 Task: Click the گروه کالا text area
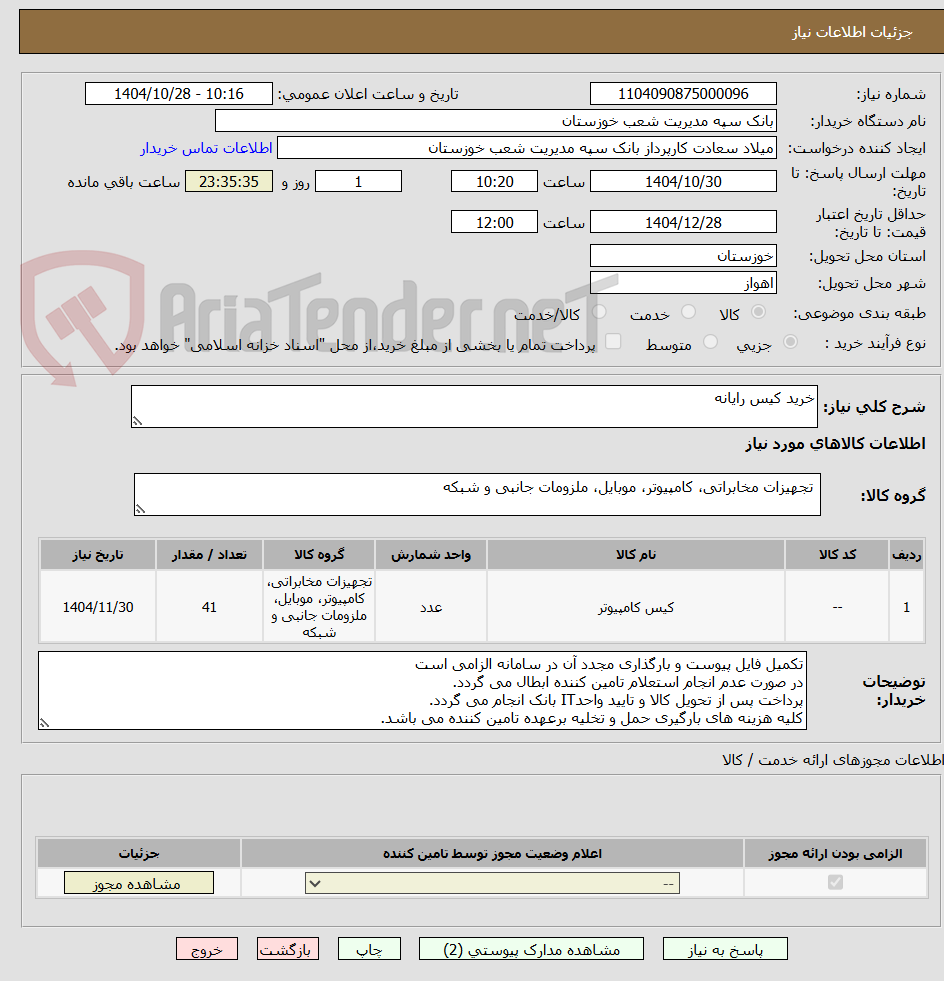(477, 494)
